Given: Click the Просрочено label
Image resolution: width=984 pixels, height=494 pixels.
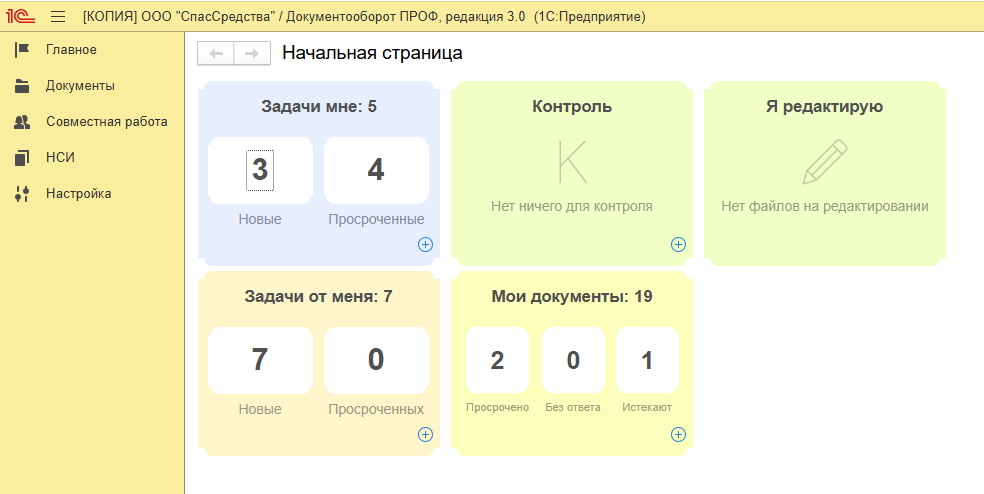Looking at the screenshot, I should pyautogui.click(x=498, y=407).
